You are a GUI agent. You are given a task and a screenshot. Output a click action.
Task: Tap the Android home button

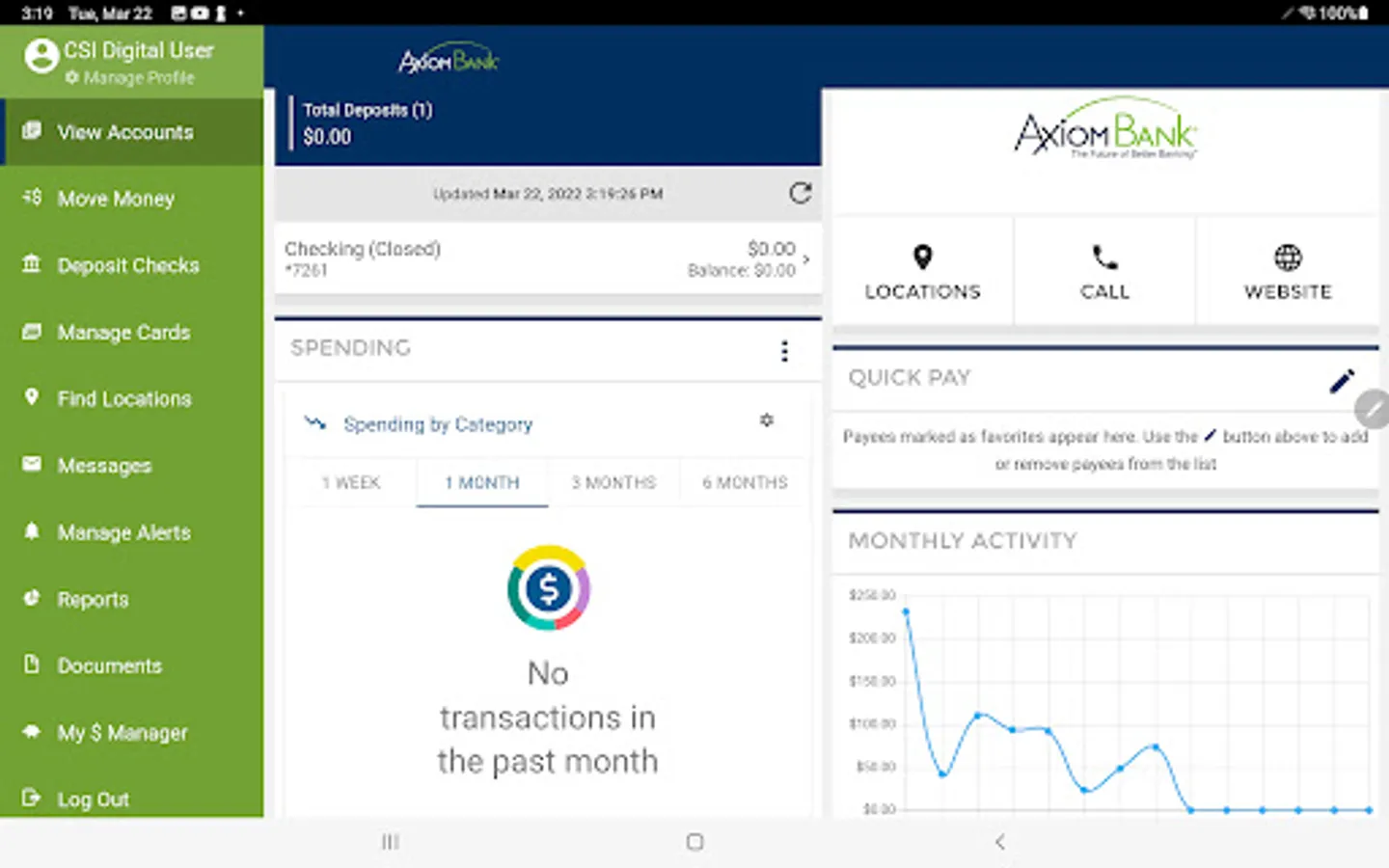click(694, 842)
